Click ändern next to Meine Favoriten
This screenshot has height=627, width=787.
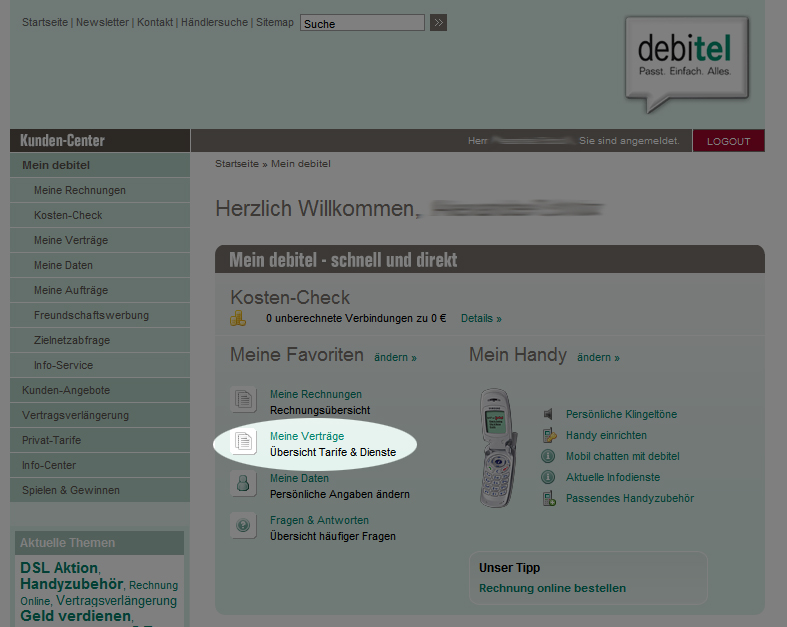[x=395, y=357]
